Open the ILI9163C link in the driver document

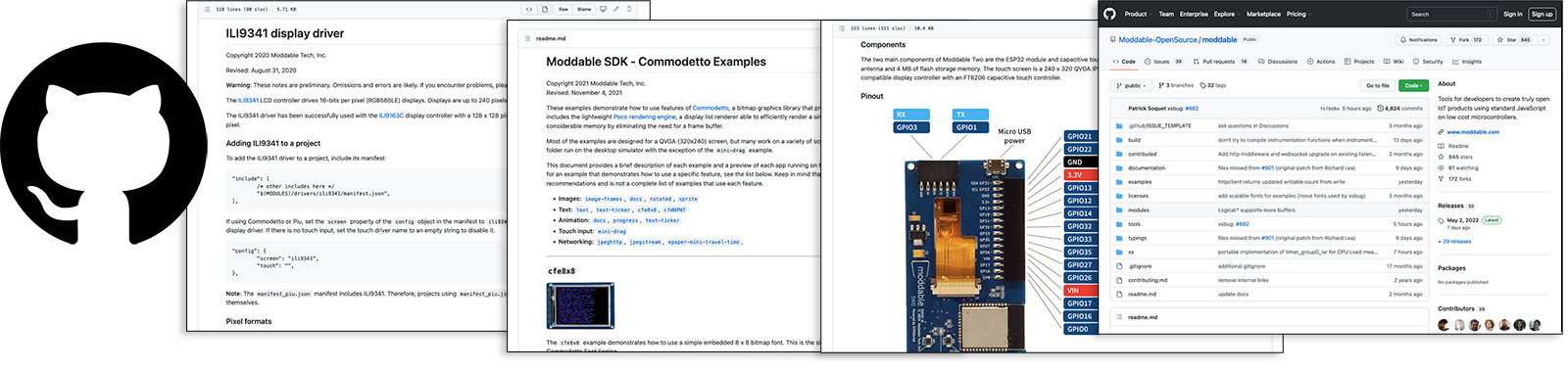392,116
